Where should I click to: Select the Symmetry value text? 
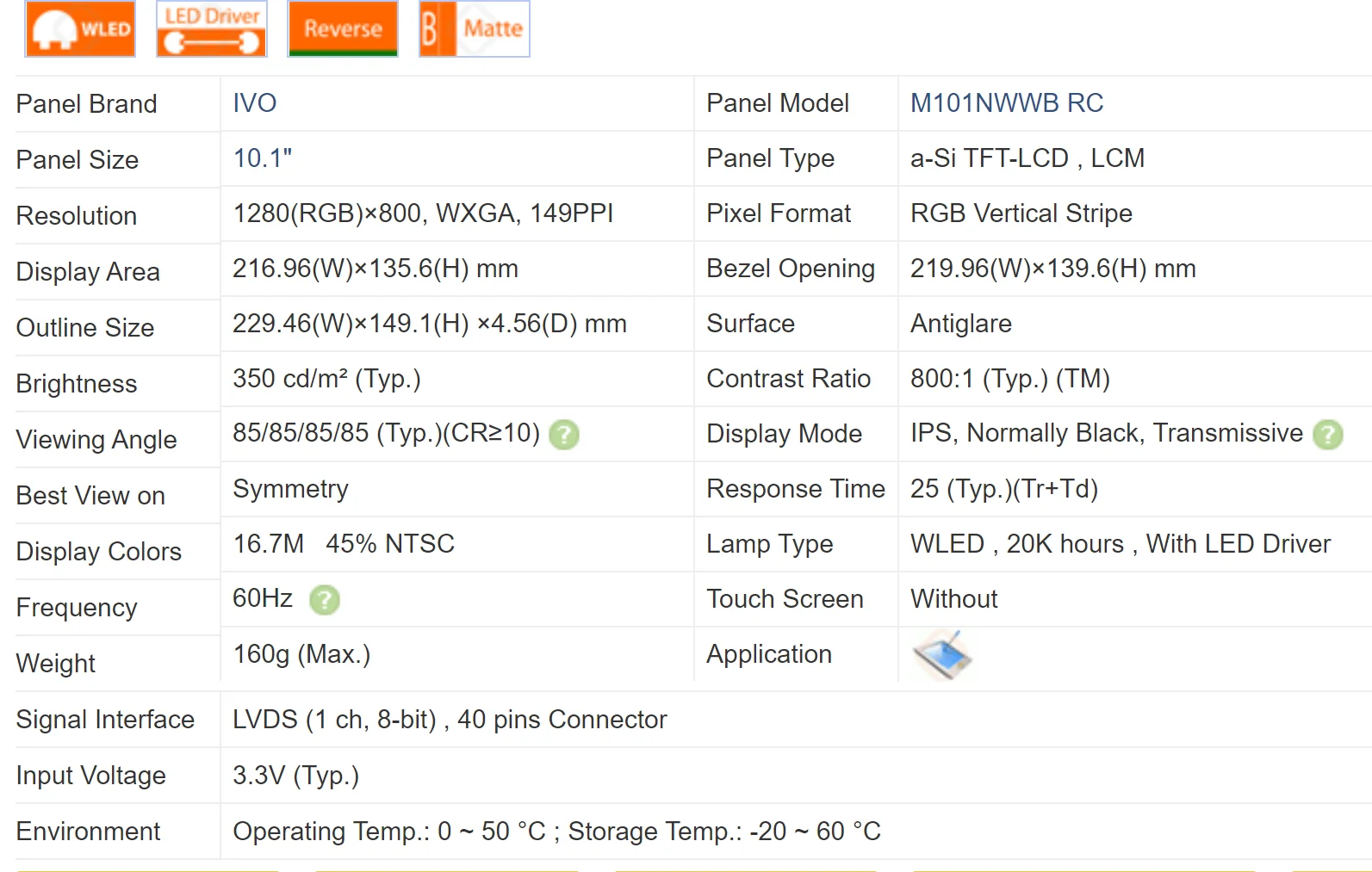point(290,489)
